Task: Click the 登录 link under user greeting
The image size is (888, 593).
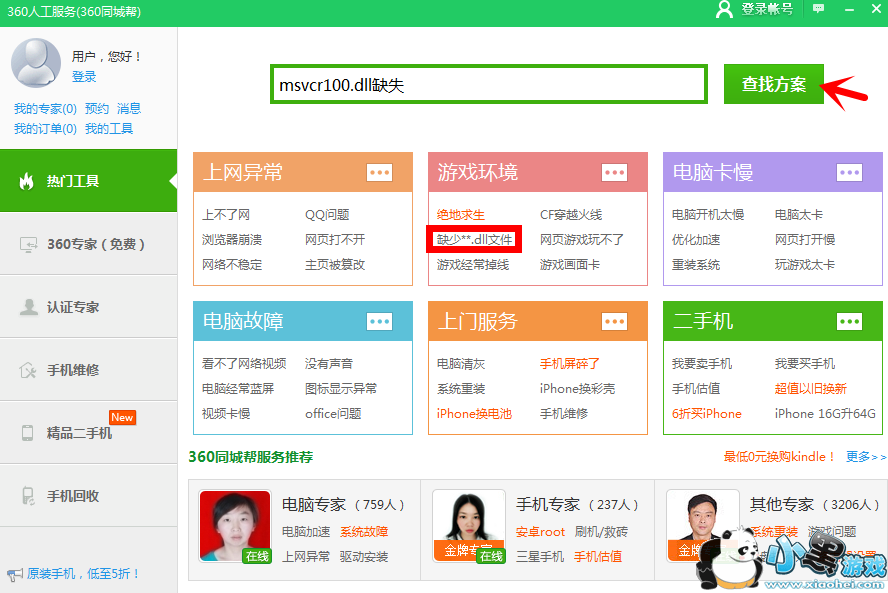Action: coord(84,77)
